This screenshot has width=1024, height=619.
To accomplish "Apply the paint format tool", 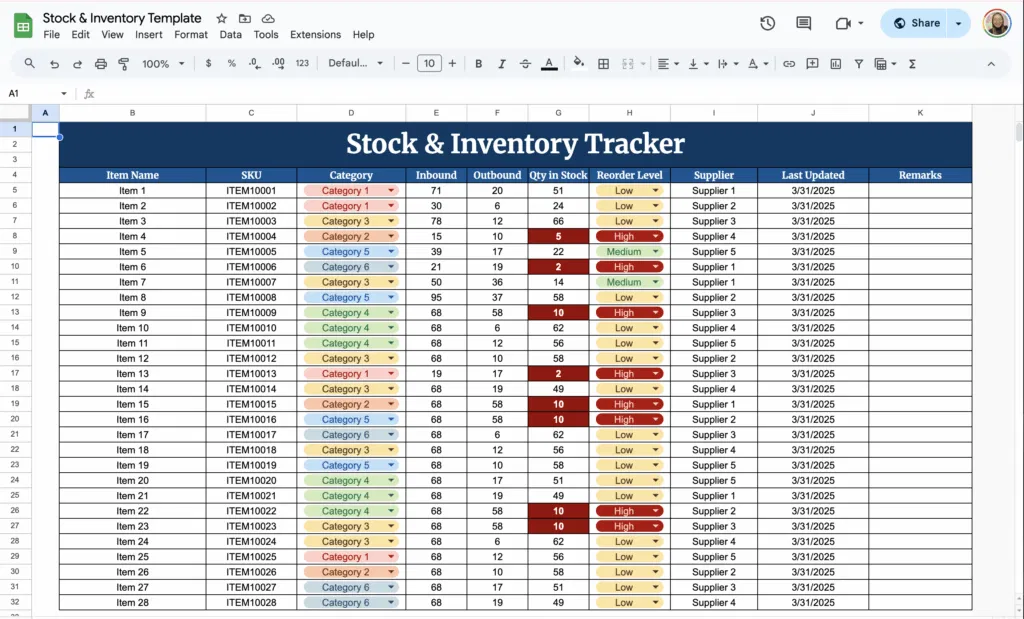I will 123,63.
